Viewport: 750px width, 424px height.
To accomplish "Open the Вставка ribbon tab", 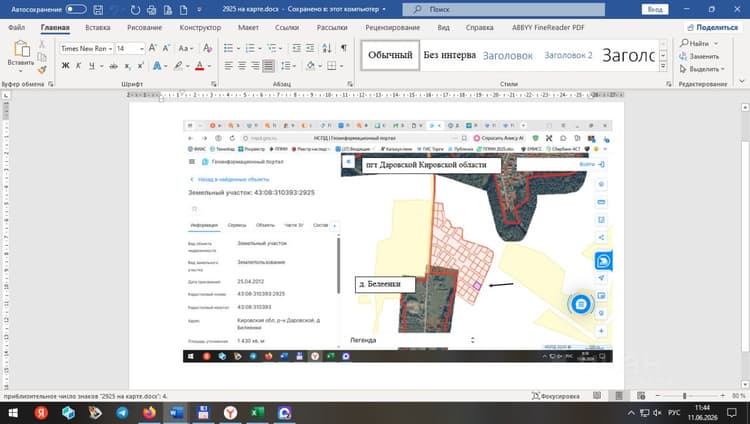I will 98,27.
